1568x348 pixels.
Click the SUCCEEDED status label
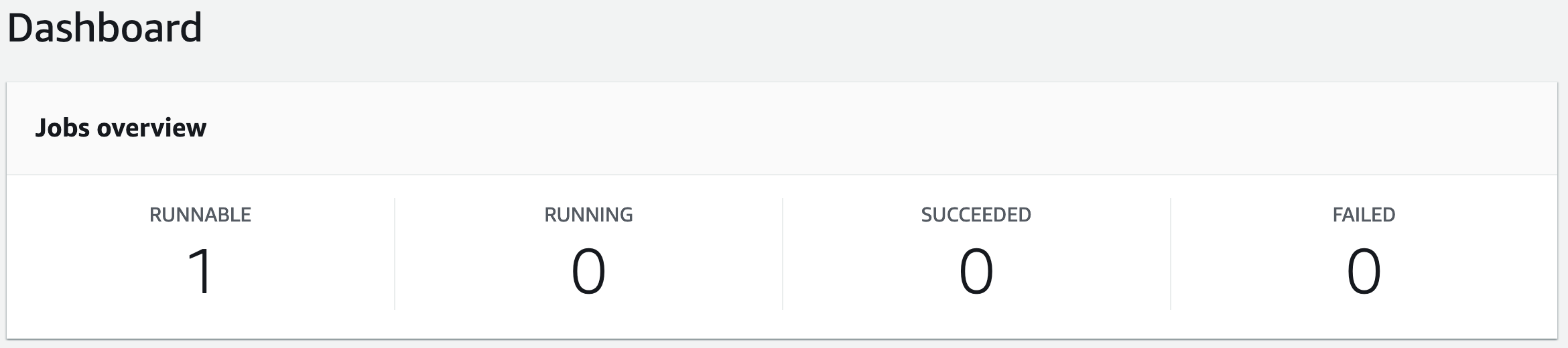976,215
